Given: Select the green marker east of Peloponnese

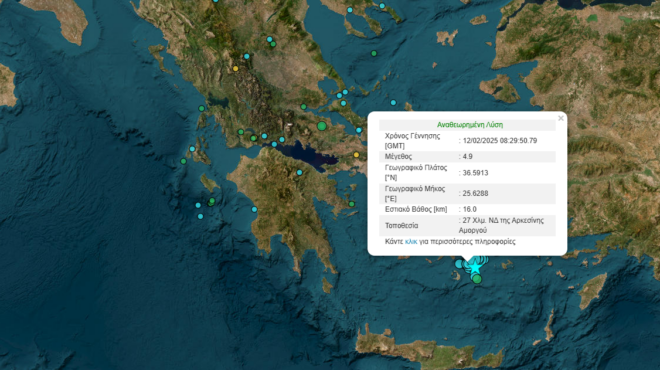Looking at the screenshot, I should [x=351, y=204].
